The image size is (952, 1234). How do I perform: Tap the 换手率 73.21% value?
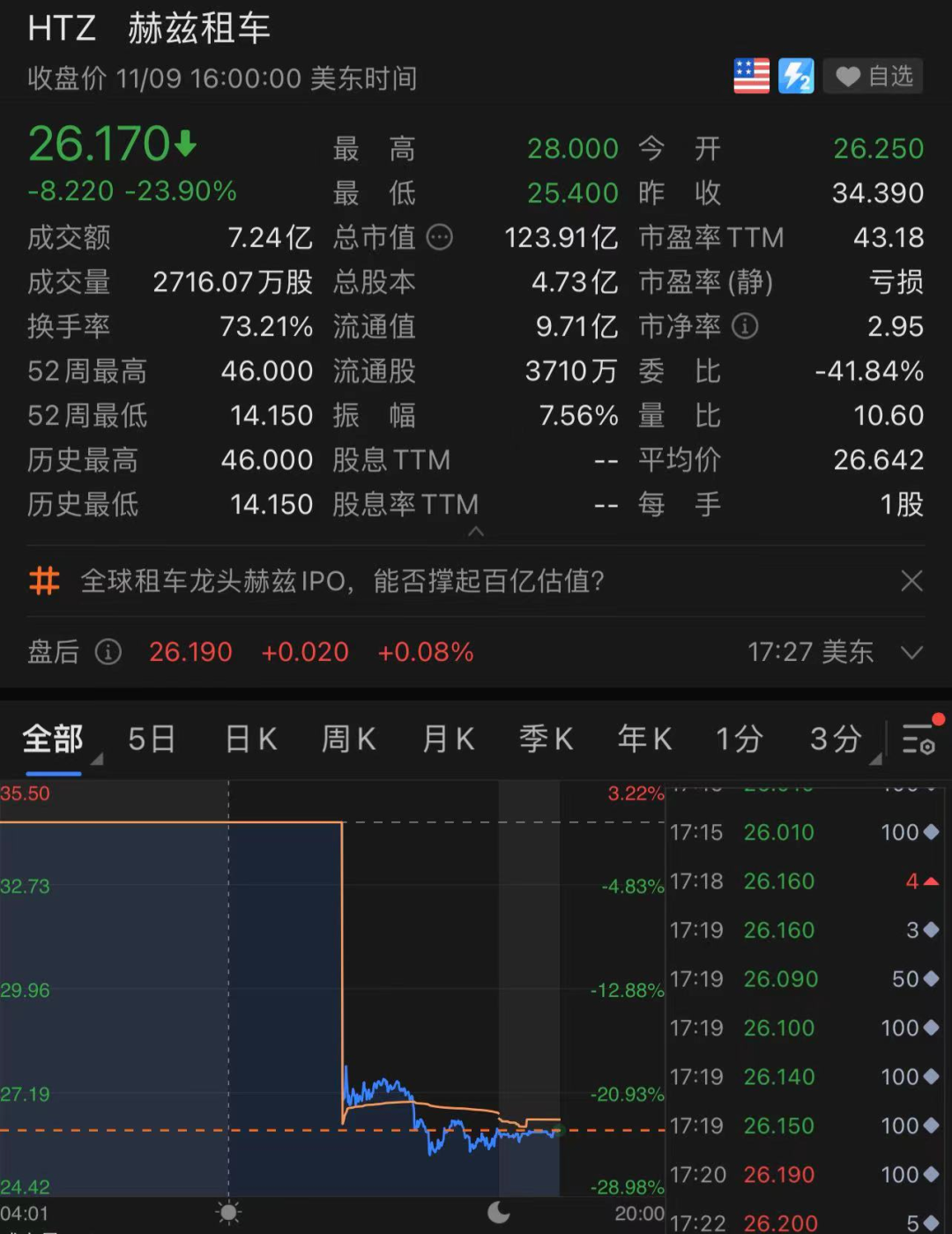266,326
